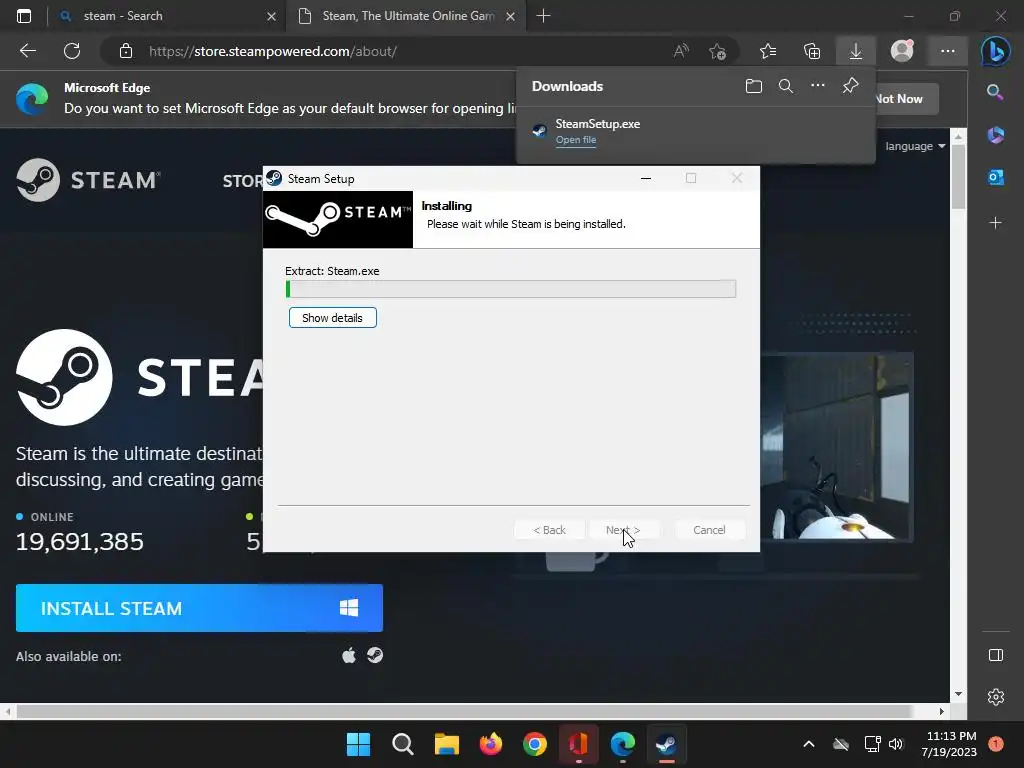Launch File Explorer from taskbar
The height and width of the screenshot is (768, 1024).
[x=447, y=744]
